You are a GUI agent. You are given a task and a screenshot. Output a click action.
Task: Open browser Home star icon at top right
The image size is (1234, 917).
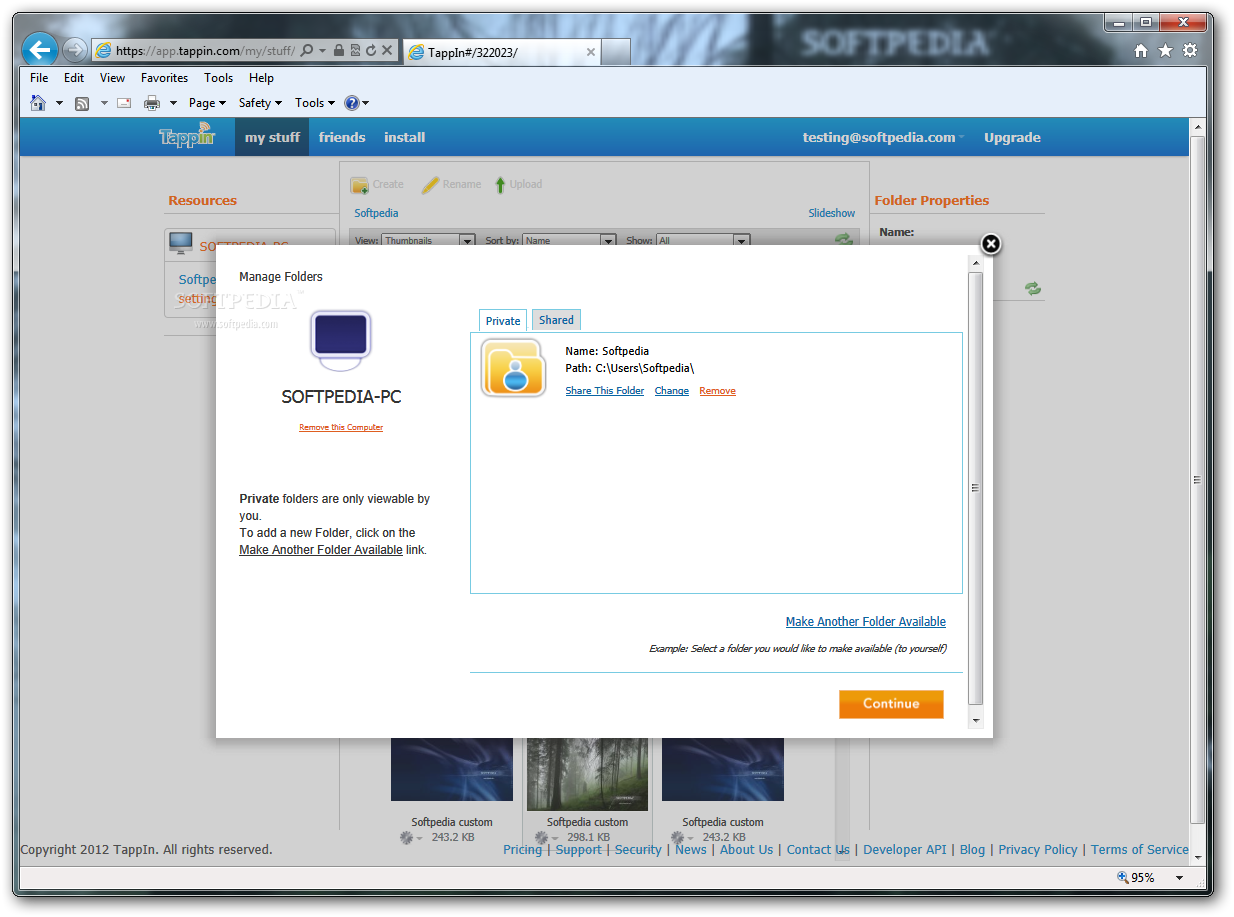[x=1141, y=50]
